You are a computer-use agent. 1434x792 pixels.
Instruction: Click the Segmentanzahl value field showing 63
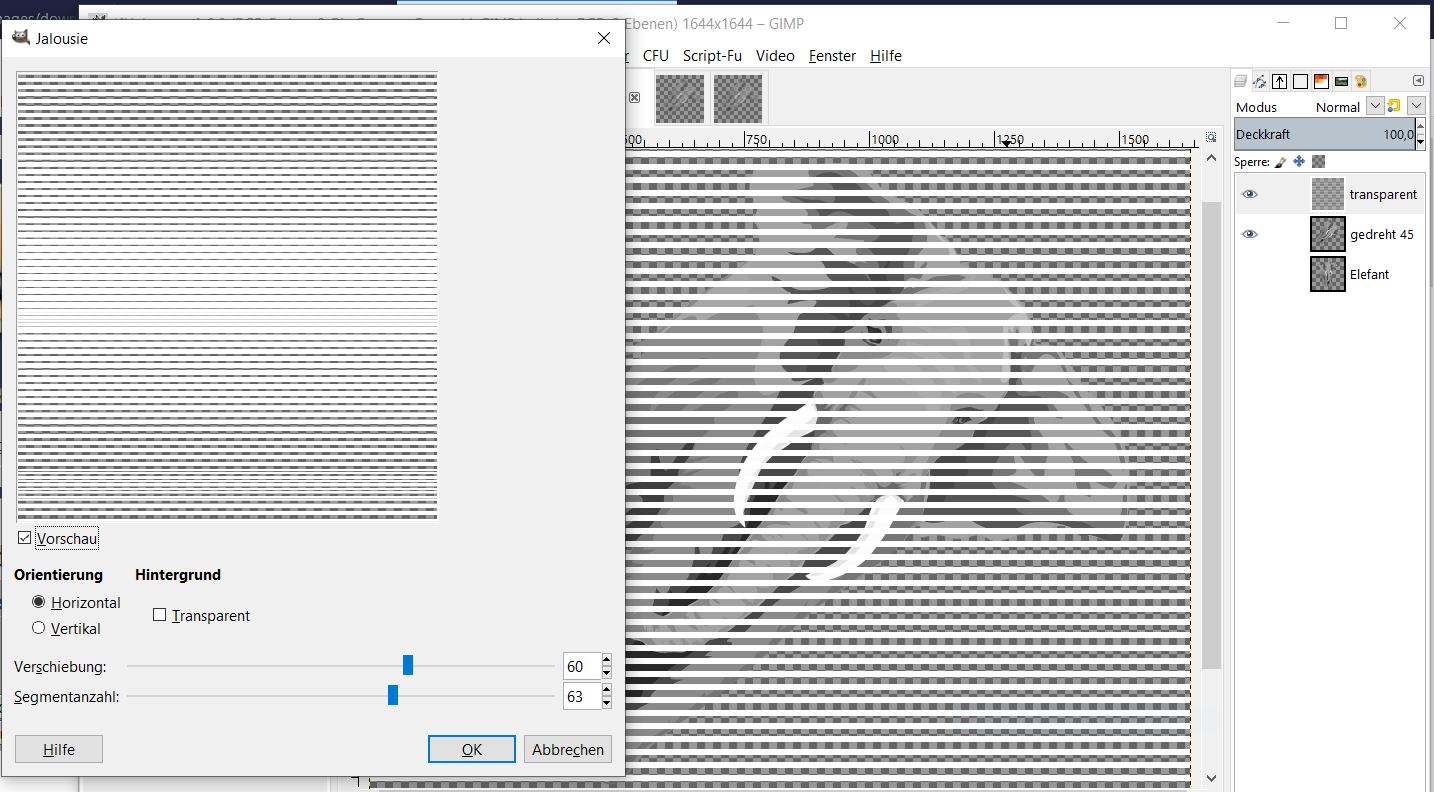pos(582,696)
